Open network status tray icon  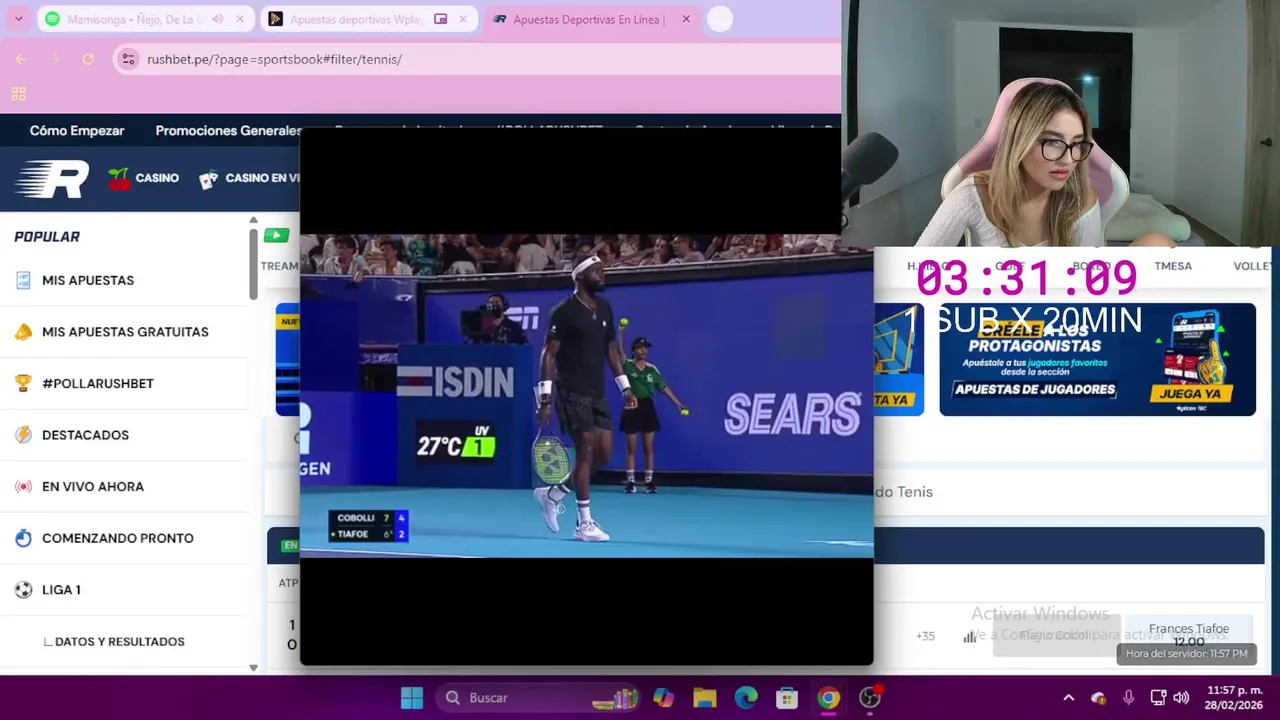point(1158,698)
